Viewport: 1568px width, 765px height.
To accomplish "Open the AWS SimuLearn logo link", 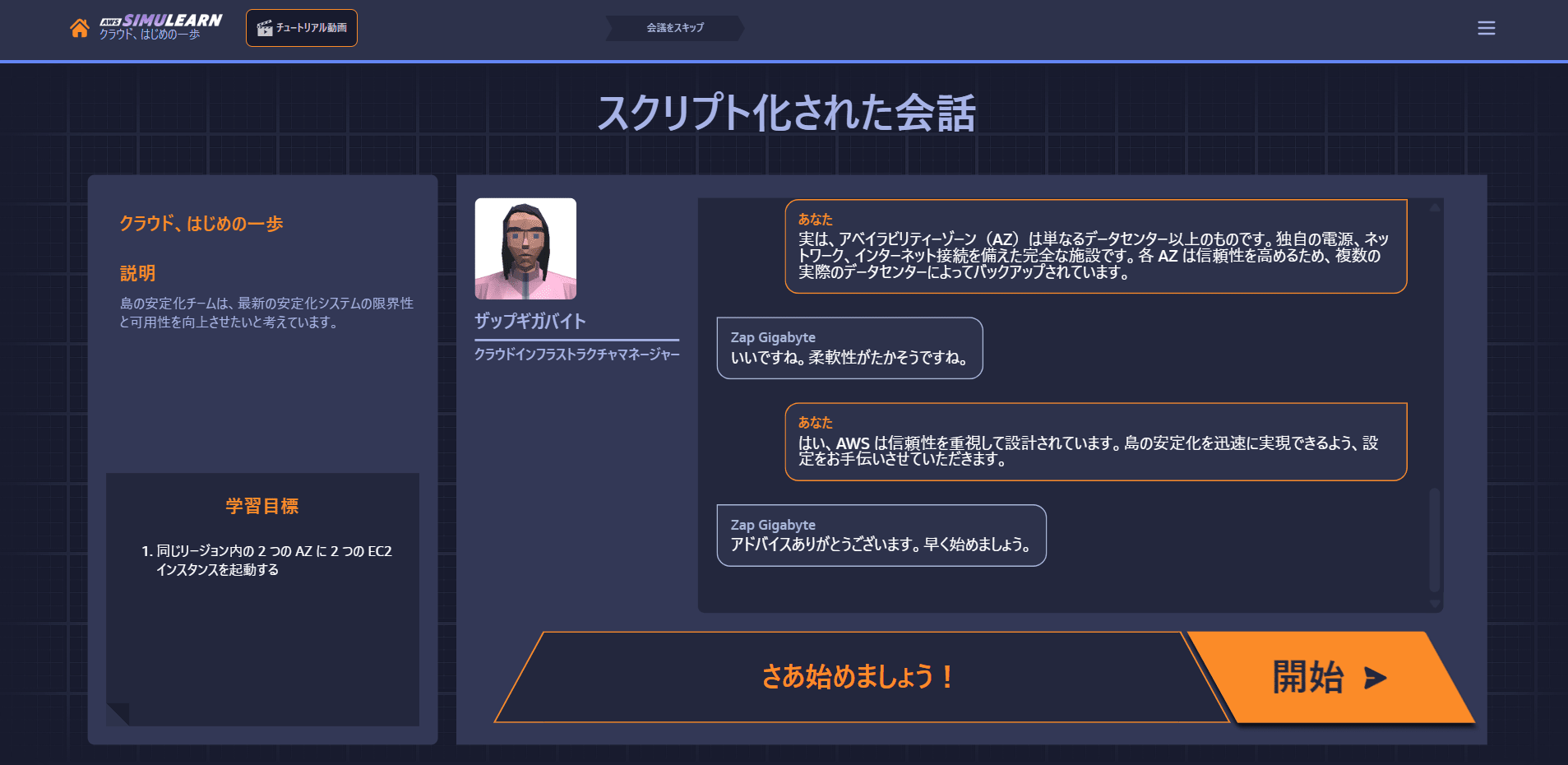I will click(x=160, y=27).
